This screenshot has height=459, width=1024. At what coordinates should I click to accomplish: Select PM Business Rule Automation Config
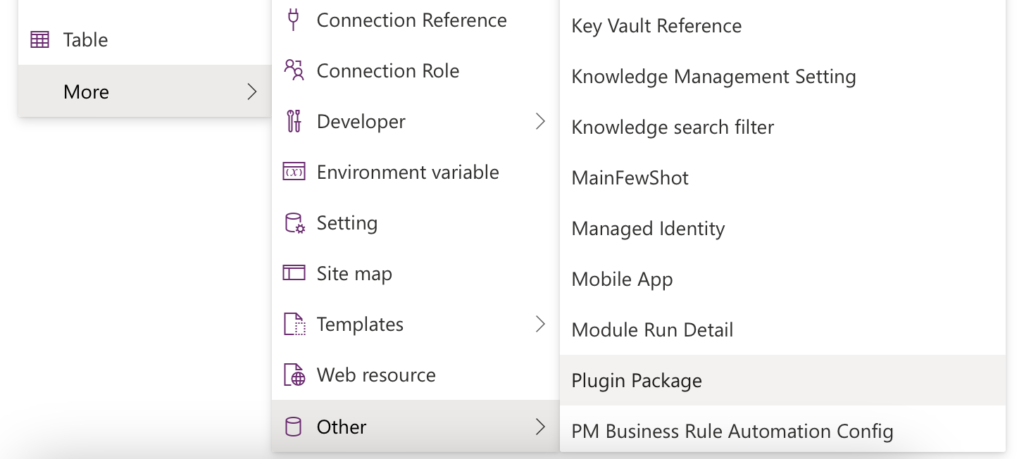pyautogui.click(x=782, y=431)
